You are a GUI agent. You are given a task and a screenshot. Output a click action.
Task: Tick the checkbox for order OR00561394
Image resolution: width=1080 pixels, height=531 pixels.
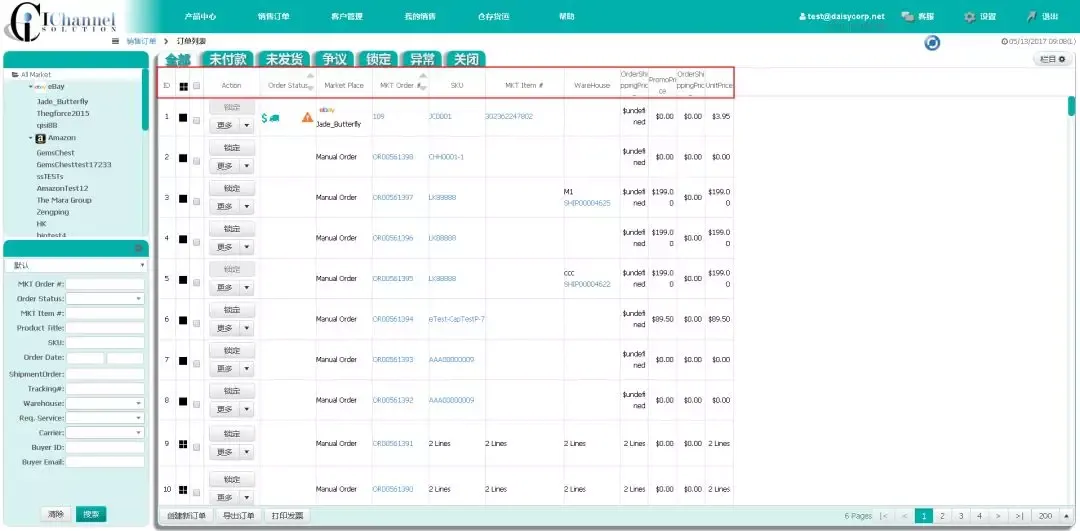pos(196,324)
